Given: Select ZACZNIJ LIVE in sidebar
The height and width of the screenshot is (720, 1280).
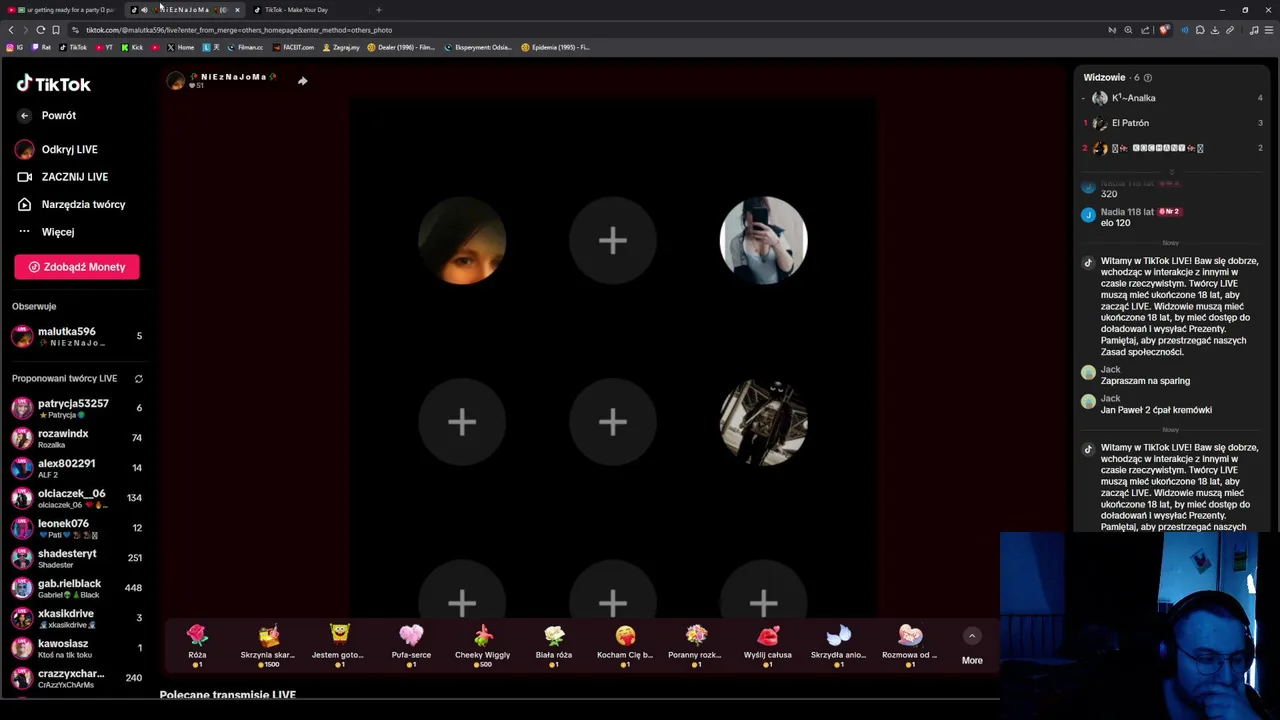Looking at the screenshot, I should 62,177.
